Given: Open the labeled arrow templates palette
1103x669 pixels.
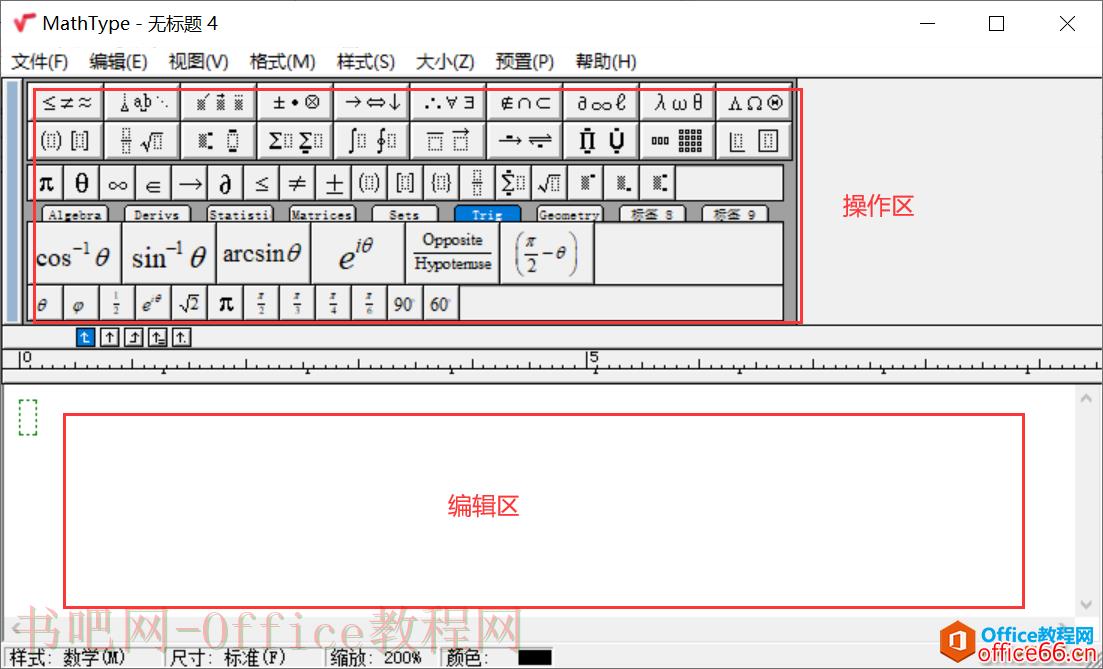Looking at the screenshot, I should click(526, 141).
